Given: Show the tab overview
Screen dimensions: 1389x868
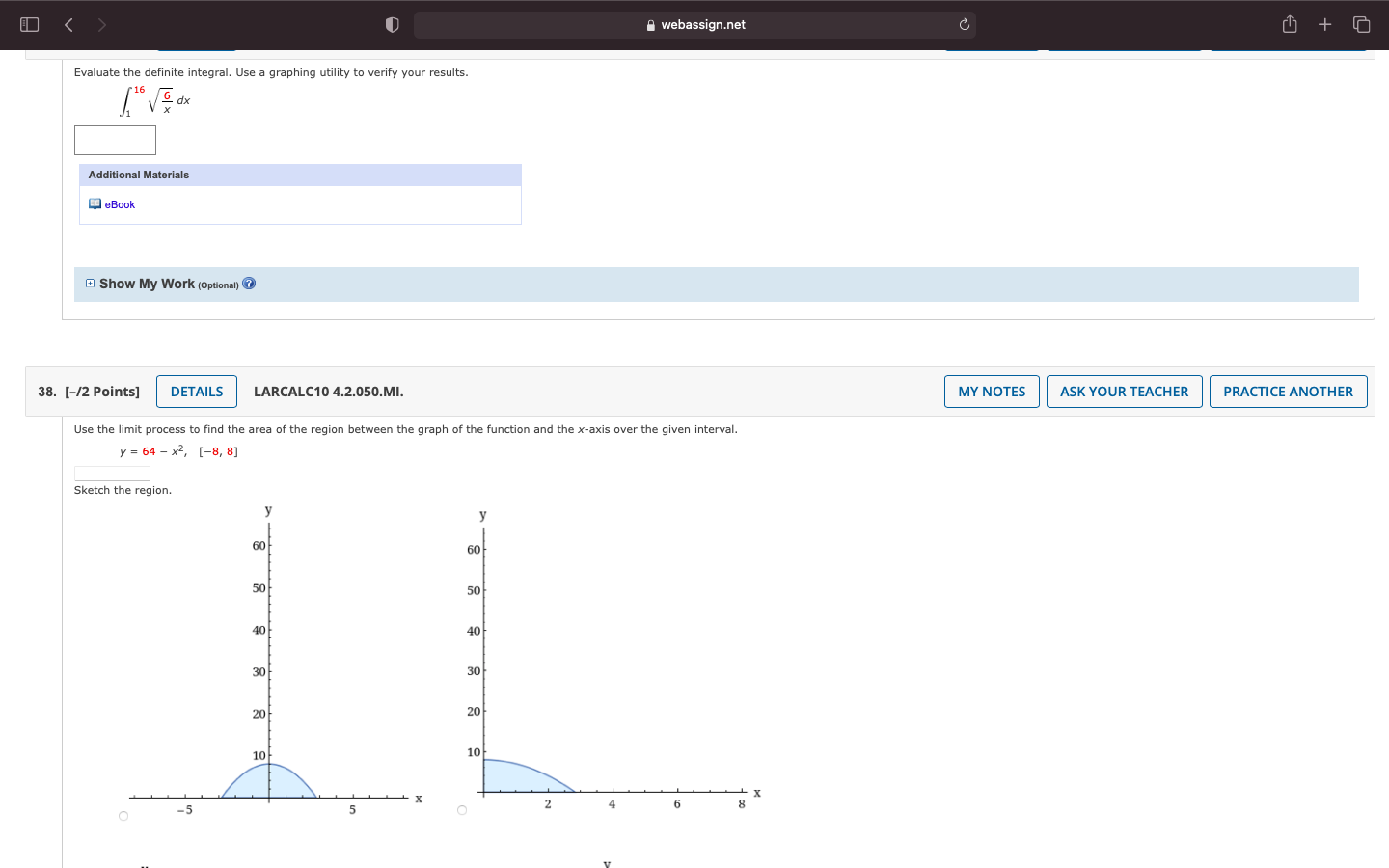Looking at the screenshot, I should click(x=1360, y=24).
